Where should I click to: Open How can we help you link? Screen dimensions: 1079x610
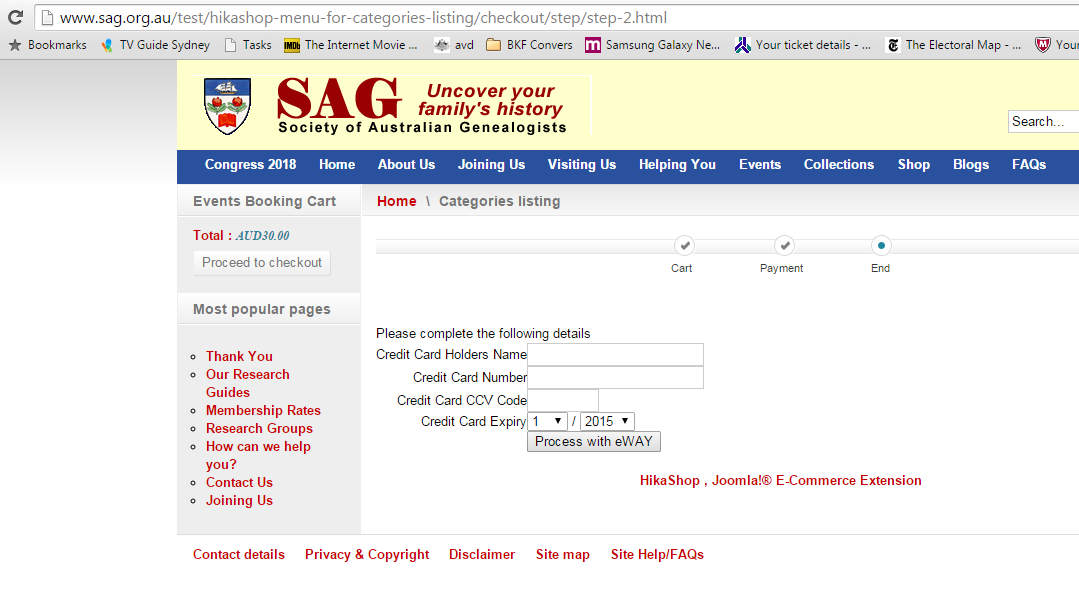pos(258,455)
